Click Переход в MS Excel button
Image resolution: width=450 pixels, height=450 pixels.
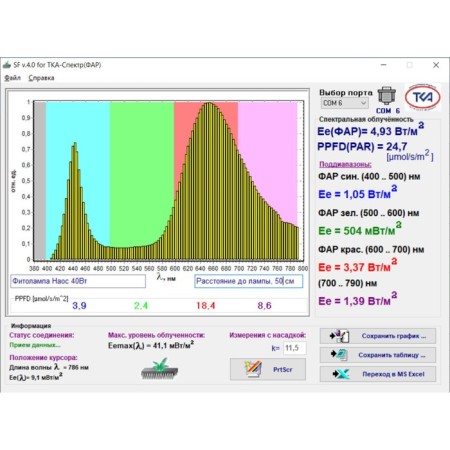pos(378,374)
